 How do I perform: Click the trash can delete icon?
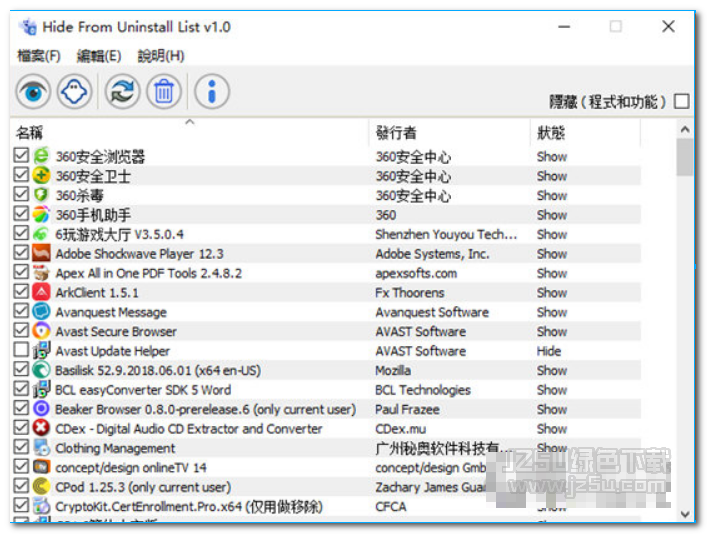coord(164,92)
